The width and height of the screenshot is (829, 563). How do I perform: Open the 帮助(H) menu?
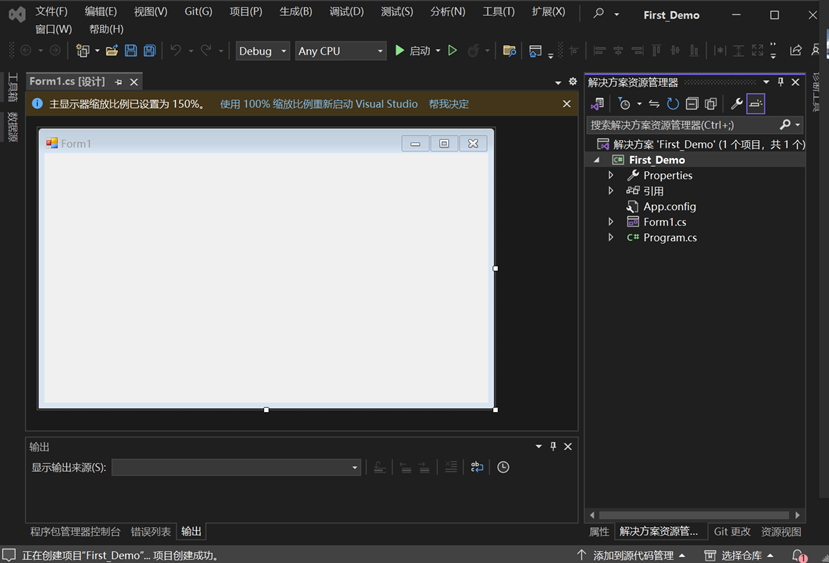[x=106, y=29]
